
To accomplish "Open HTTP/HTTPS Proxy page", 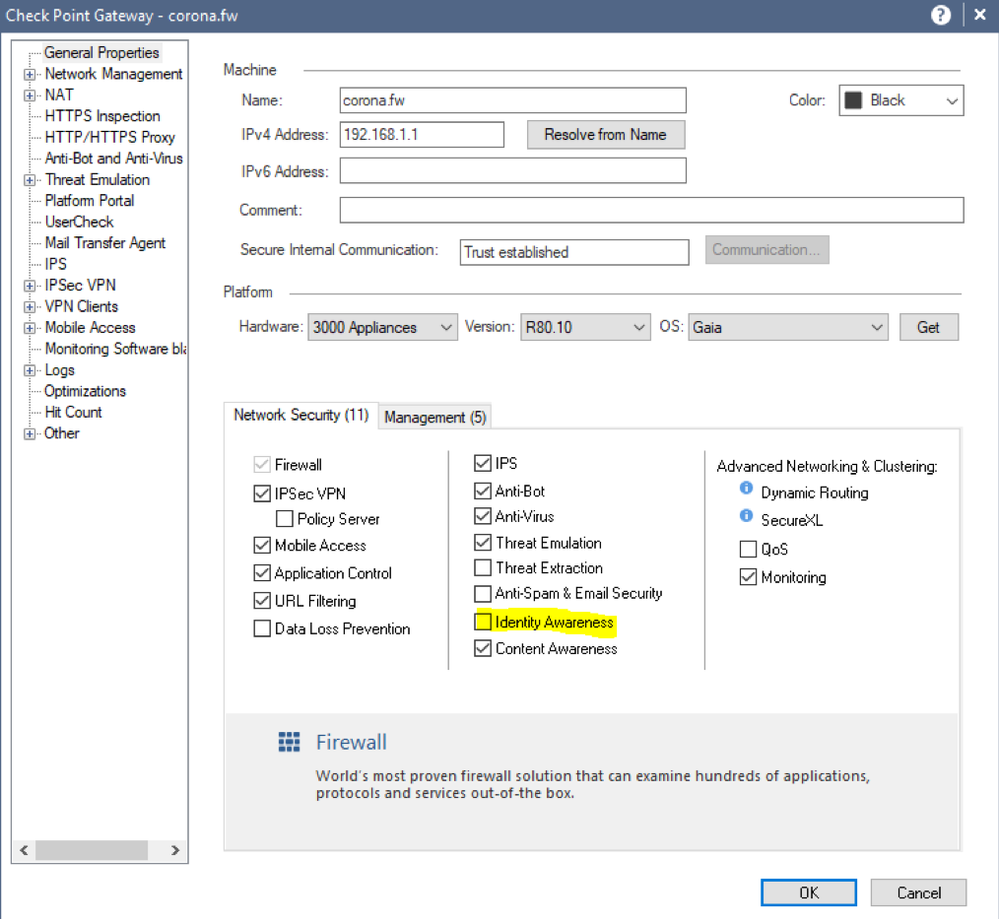I will pos(110,137).
